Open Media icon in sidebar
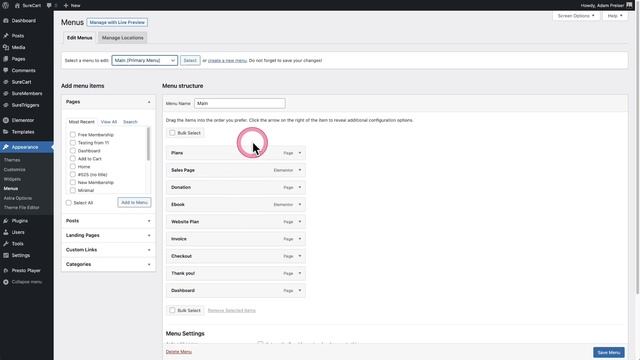This screenshot has height=360, width=640. (x=6, y=47)
